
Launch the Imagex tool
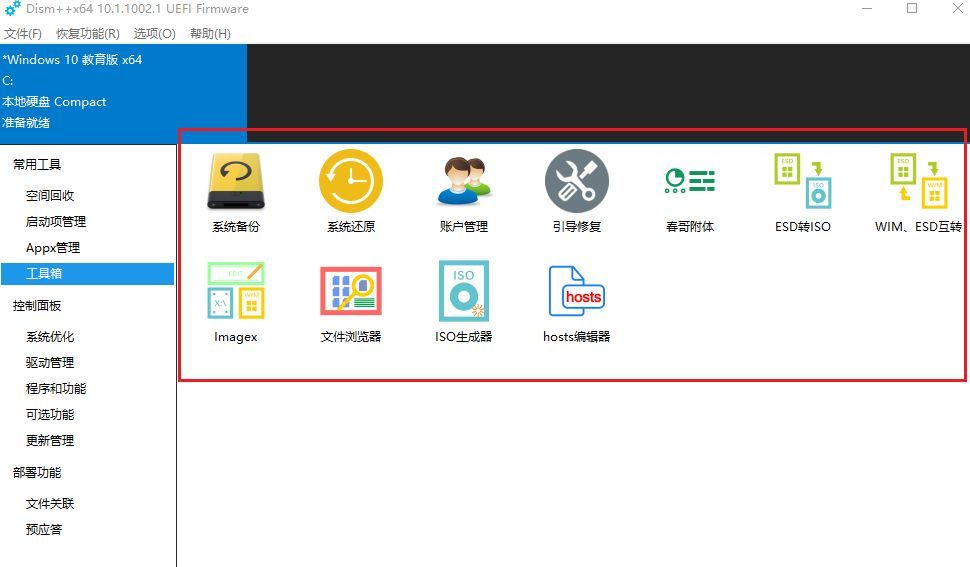click(236, 302)
